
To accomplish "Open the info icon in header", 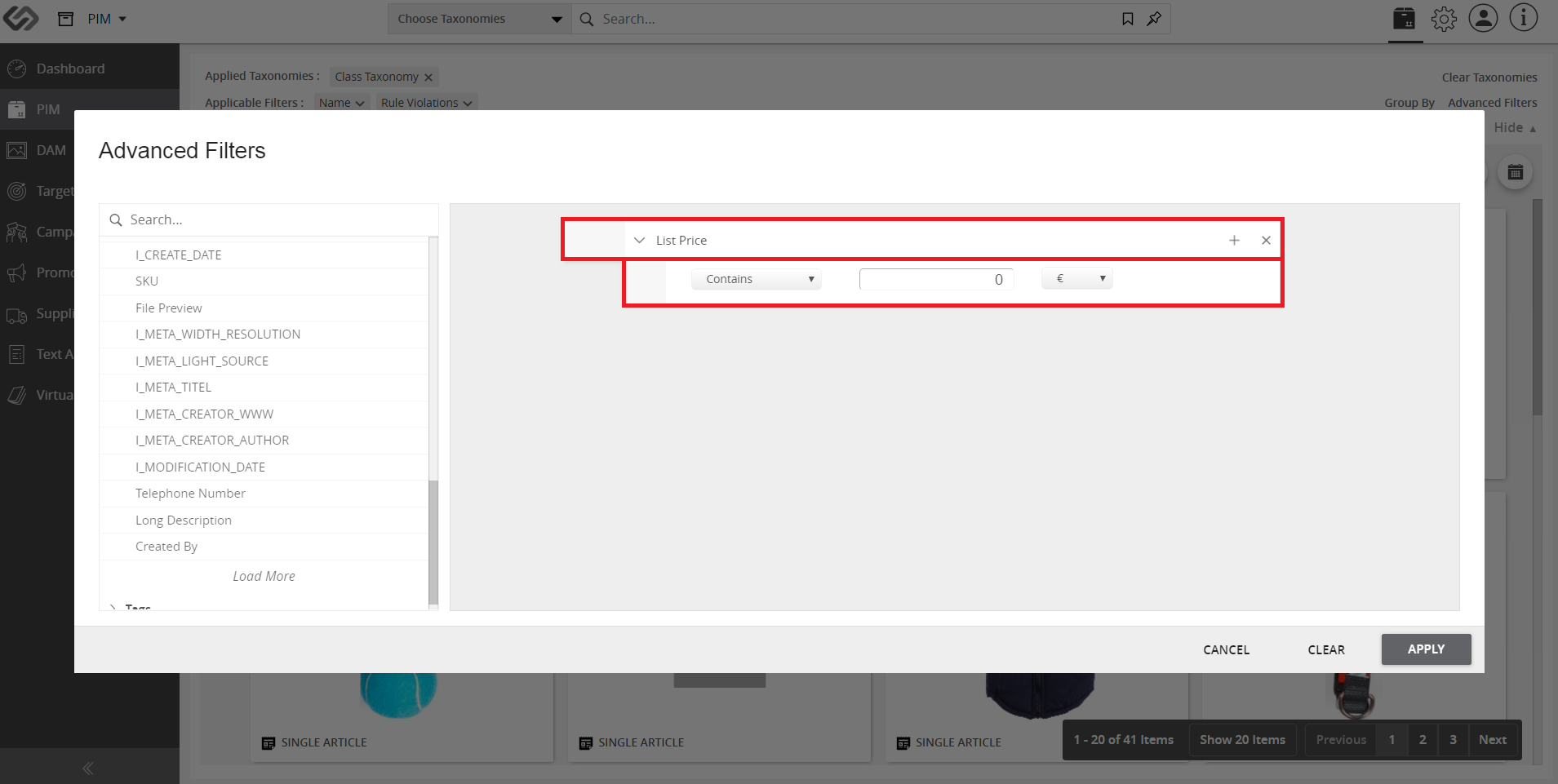I will [x=1524, y=18].
